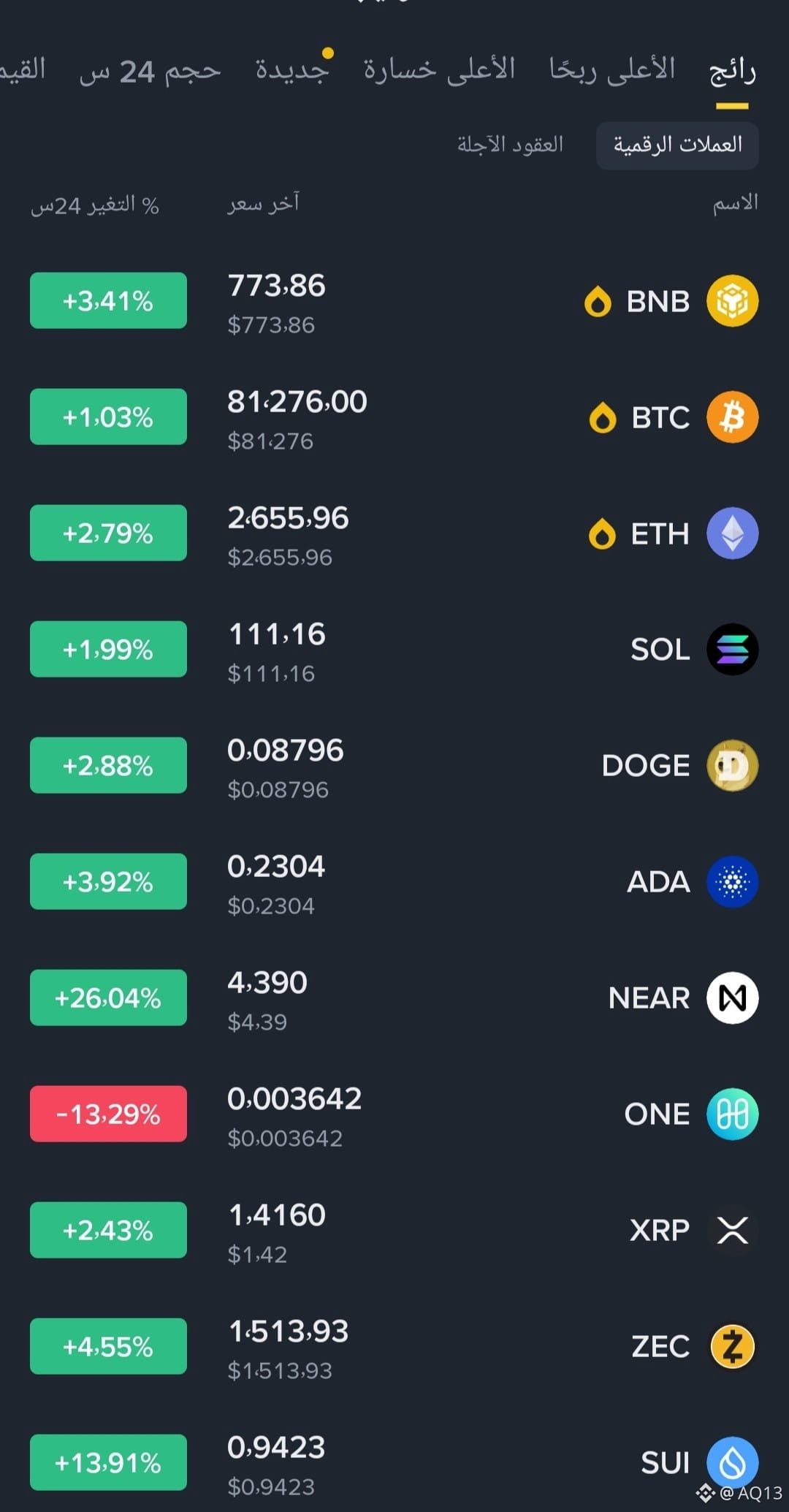Select the NEAR protocol logo
789x1512 pixels.
click(732, 998)
